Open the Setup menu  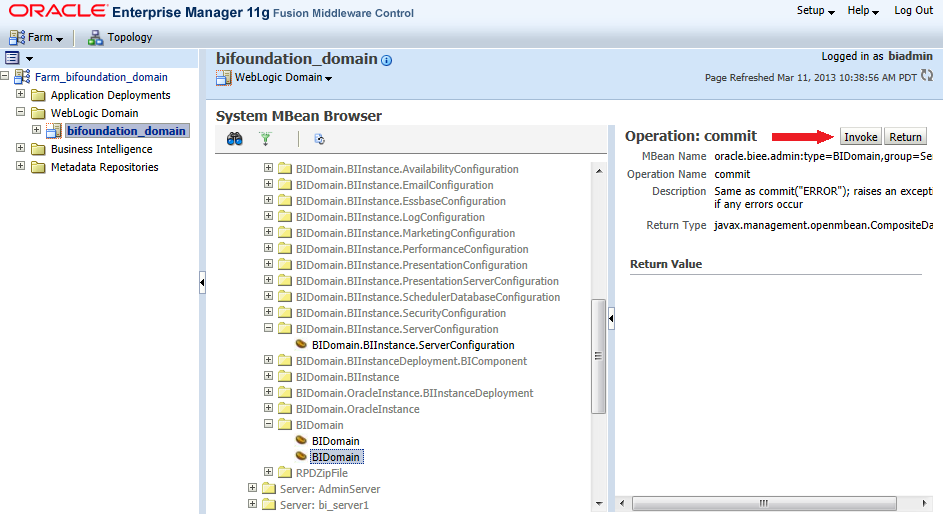coord(816,11)
